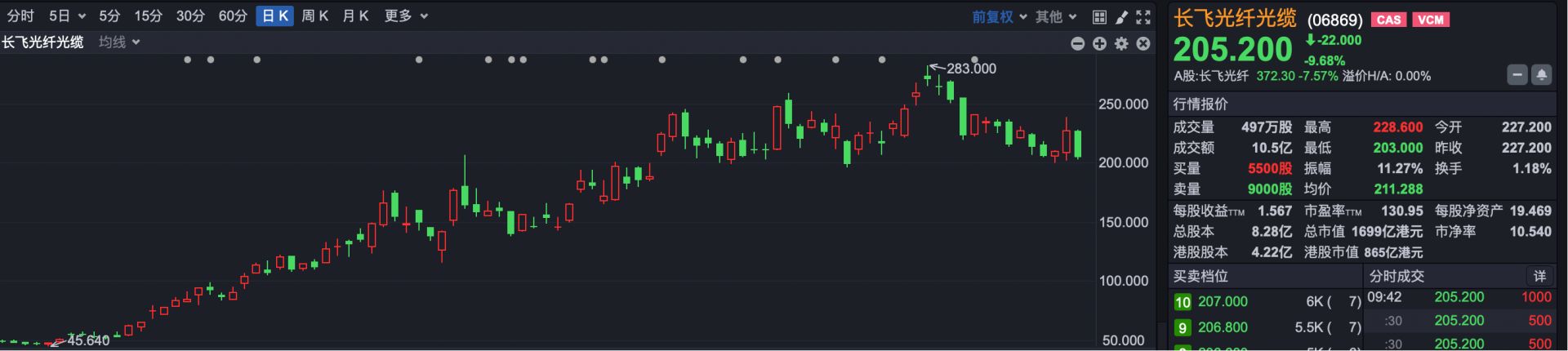Expand chart to fullscreen with arrows icon
This screenshot has width=1568, height=351.
pyautogui.click(x=1143, y=16)
